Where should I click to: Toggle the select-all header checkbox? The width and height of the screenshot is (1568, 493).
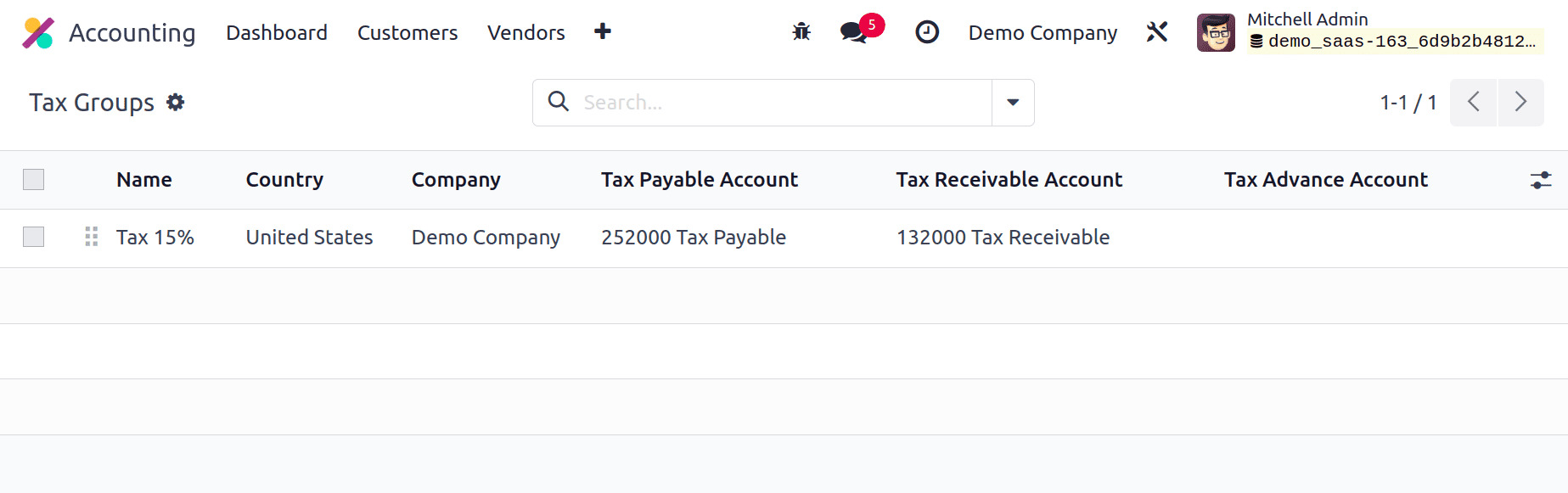click(x=33, y=179)
